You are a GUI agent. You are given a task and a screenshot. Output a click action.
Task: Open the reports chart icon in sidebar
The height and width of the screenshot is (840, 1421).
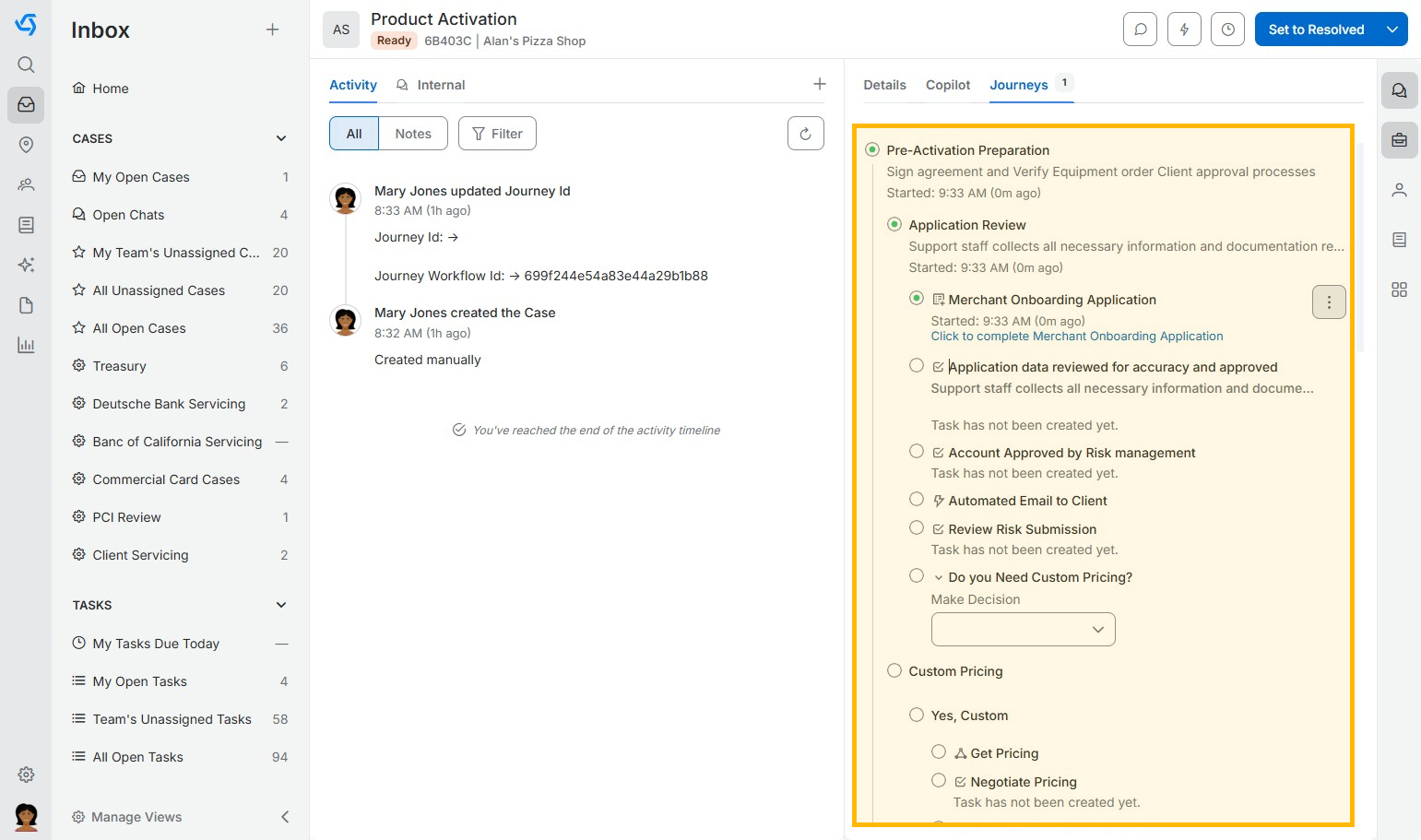pyautogui.click(x=26, y=346)
